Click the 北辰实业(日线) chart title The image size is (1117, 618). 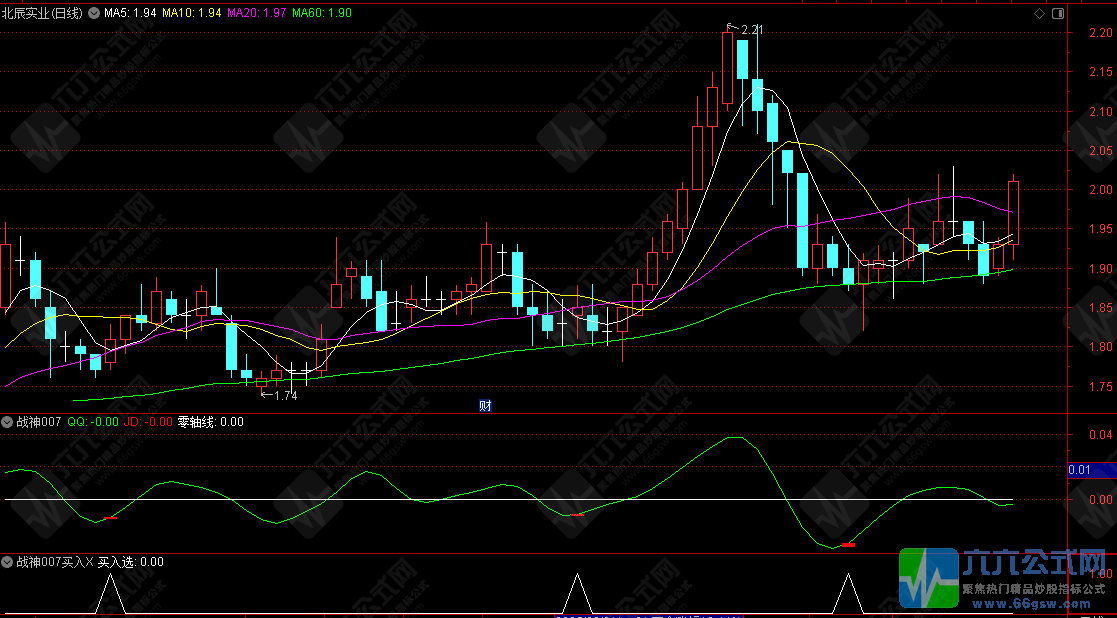(42, 14)
